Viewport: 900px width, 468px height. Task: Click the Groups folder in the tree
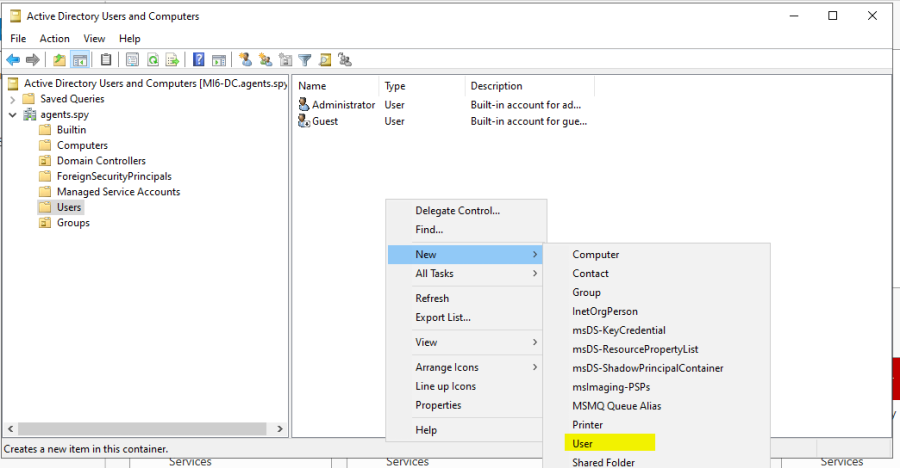[x=73, y=223]
